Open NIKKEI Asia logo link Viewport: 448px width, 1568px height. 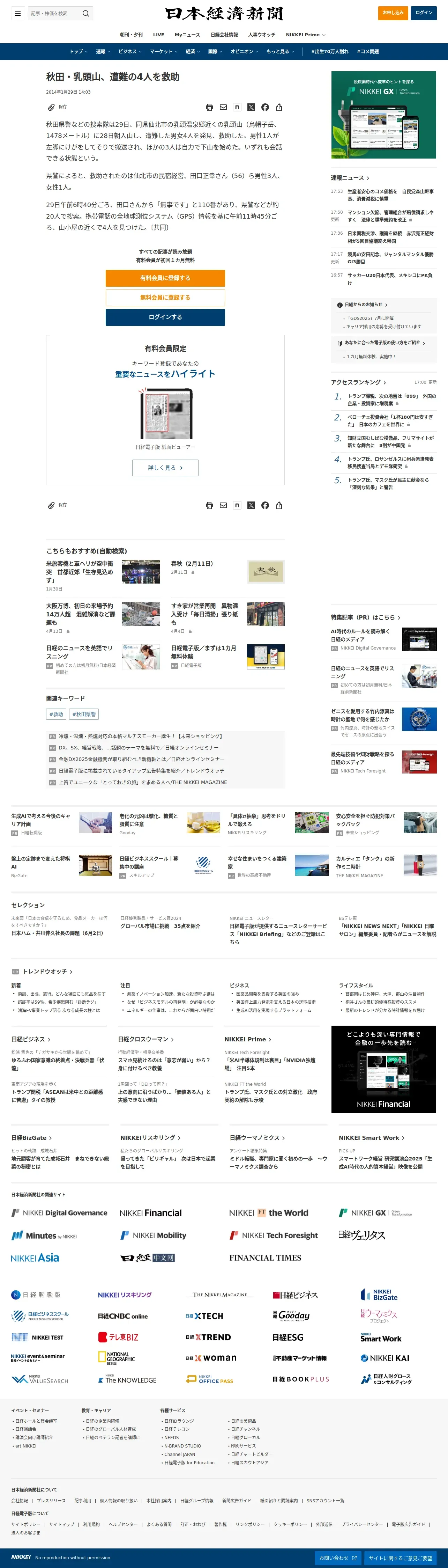(x=35, y=1258)
